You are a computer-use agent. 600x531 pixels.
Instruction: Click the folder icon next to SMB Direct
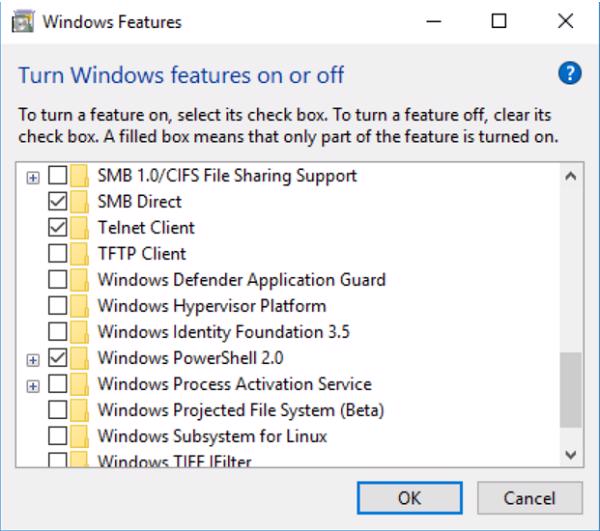click(82, 202)
